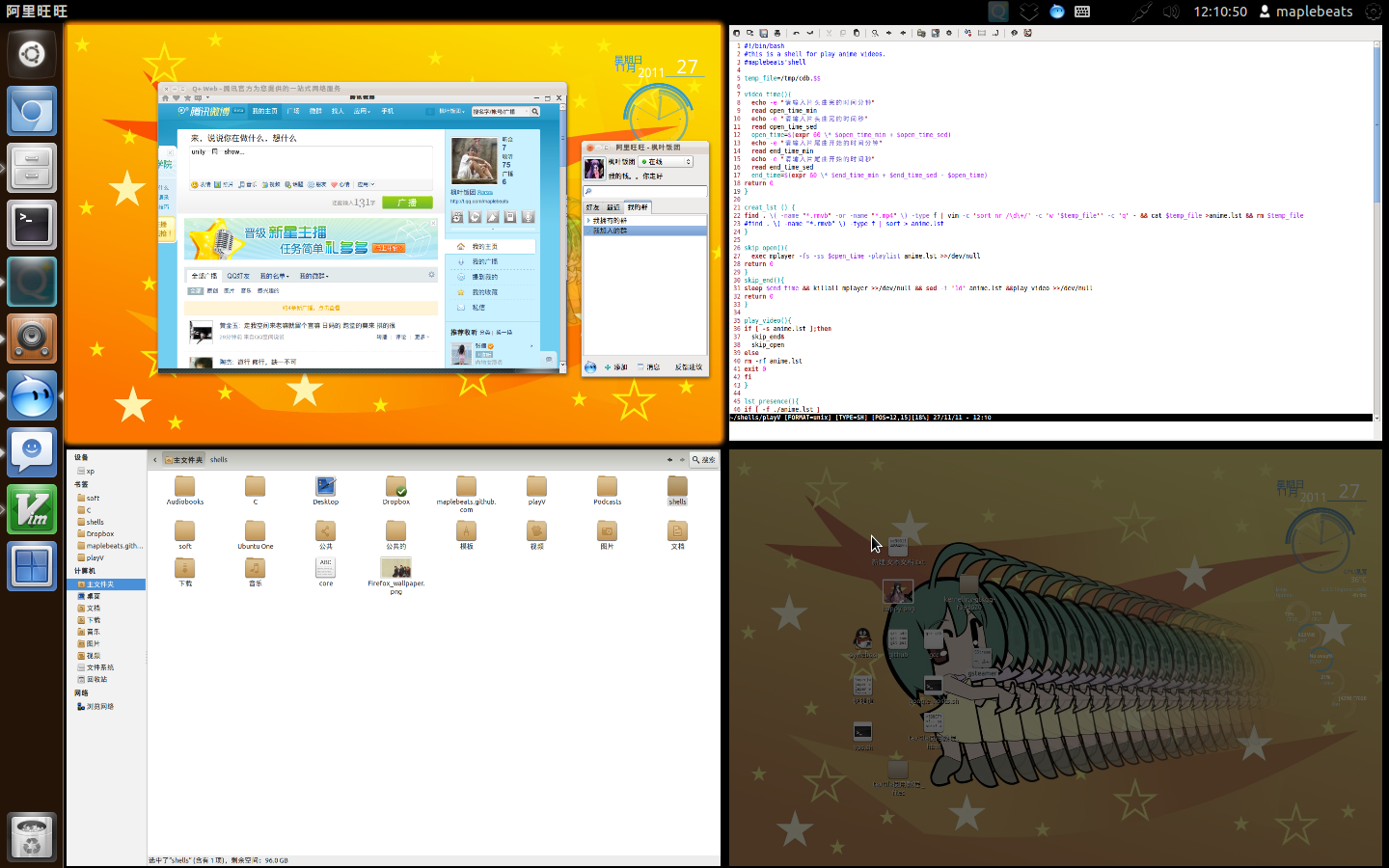The width and height of the screenshot is (1389, 868).
Task: Click the Firefox_wallpaper.png thumbnail
Action: click(395, 568)
